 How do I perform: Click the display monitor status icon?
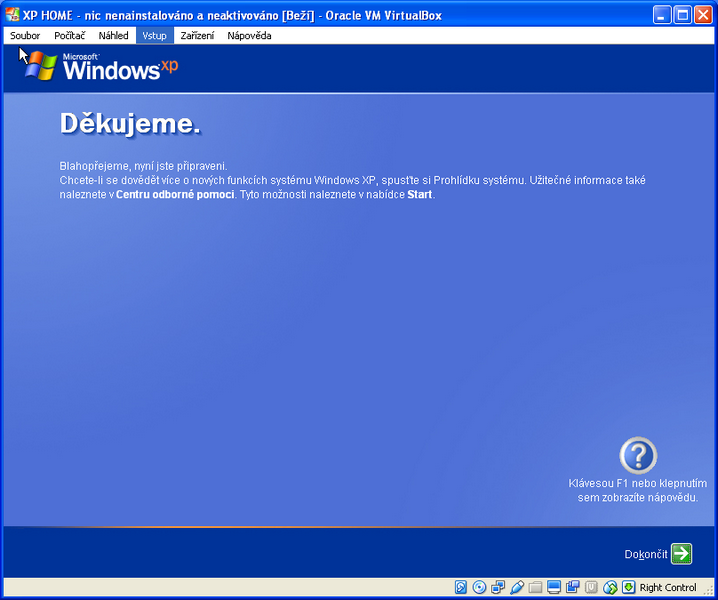click(x=554, y=587)
